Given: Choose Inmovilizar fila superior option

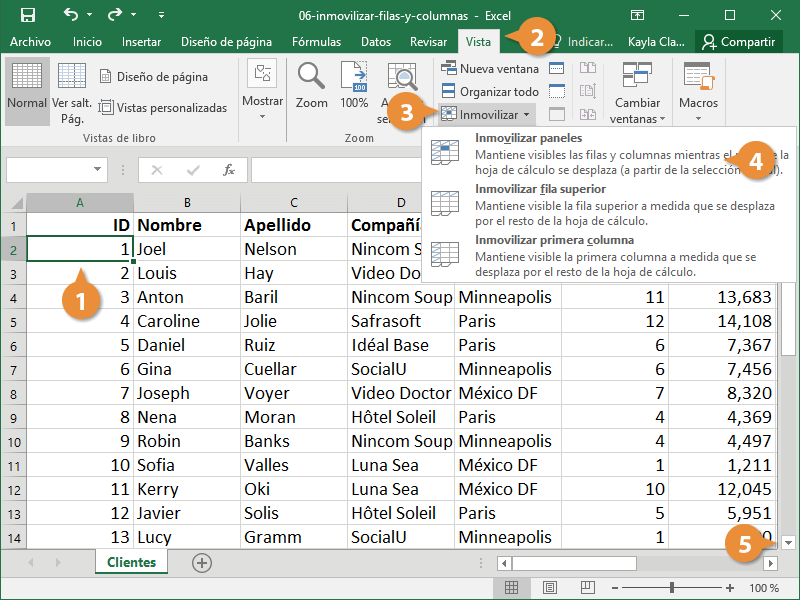Looking at the screenshot, I should tap(540, 188).
